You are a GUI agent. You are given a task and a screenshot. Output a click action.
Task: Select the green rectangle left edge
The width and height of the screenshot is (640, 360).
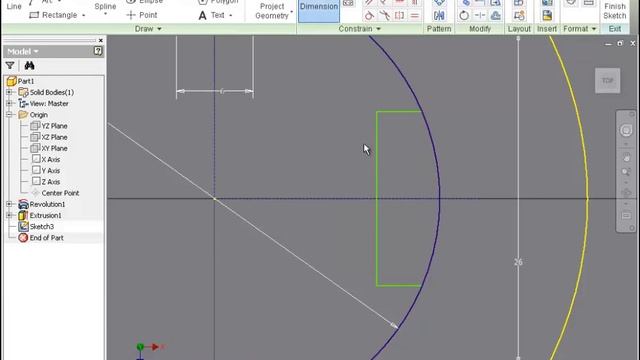(377, 198)
